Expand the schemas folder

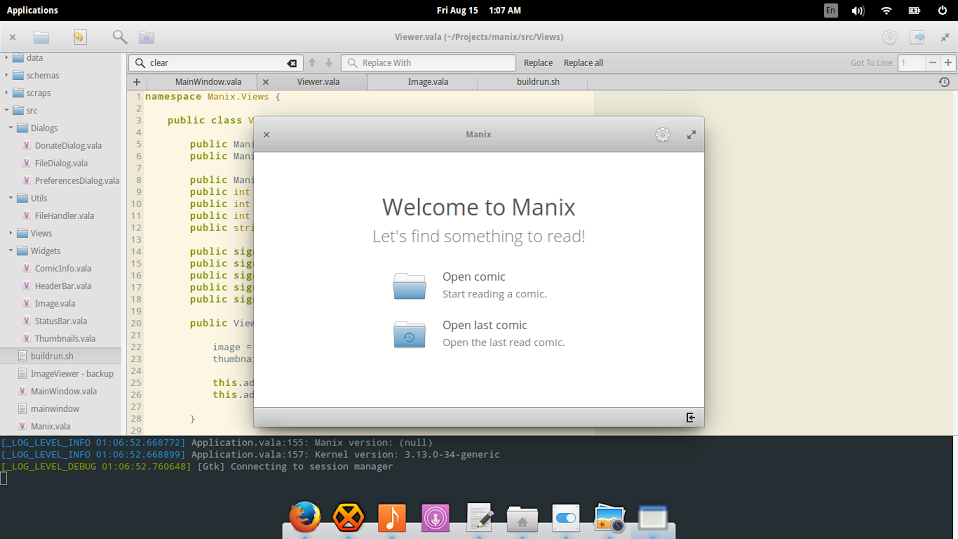(7, 75)
